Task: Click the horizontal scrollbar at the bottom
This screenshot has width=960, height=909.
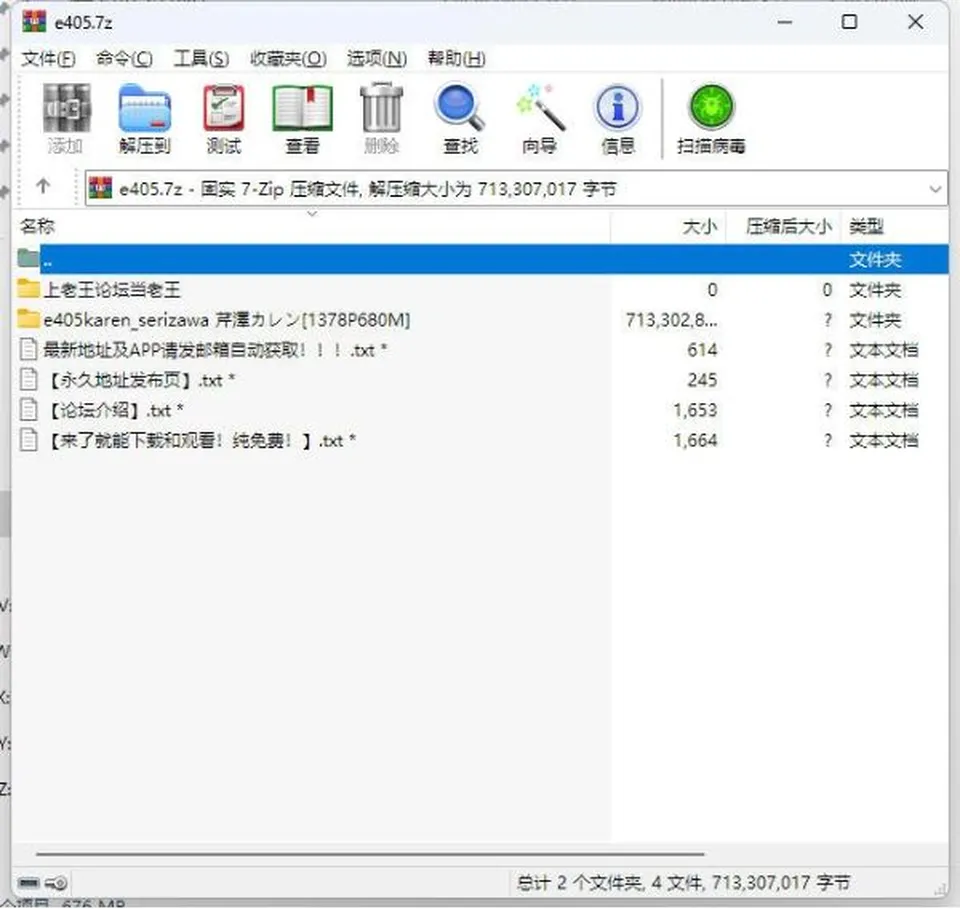Action: click(x=370, y=853)
